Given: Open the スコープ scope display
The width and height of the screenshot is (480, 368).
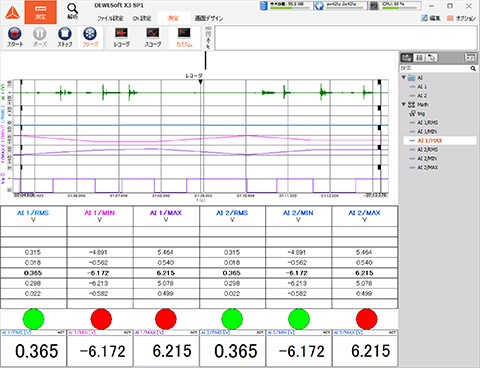Looking at the screenshot, I should pyautogui.click(x=153, y=37).
